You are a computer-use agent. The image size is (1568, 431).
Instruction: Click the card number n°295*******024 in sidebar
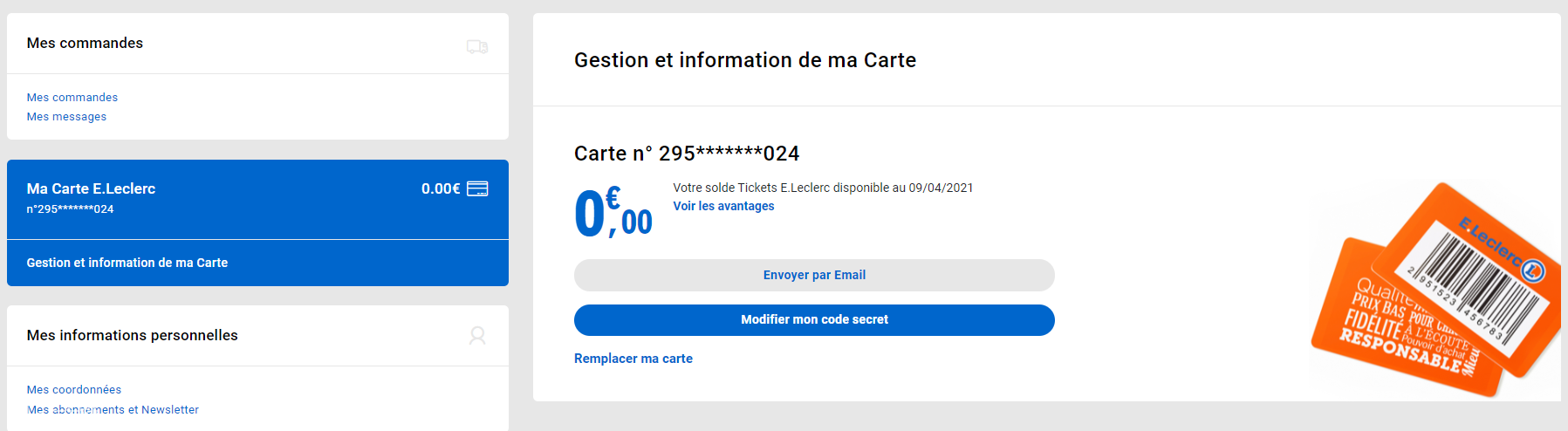70,209
